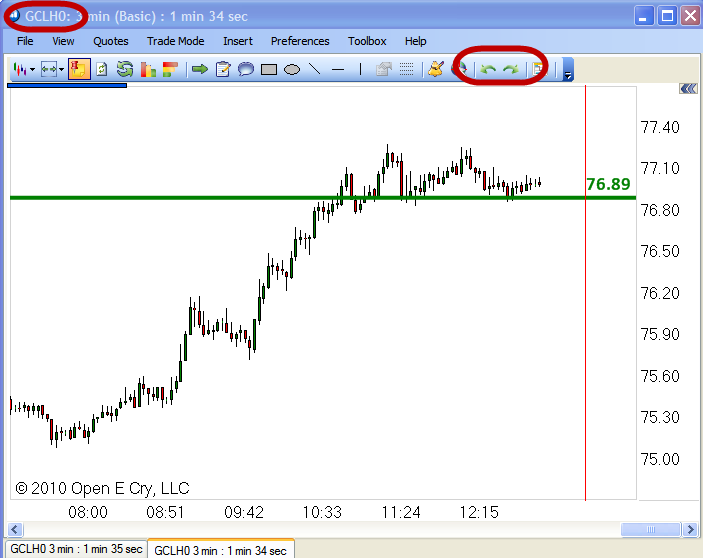
Task: Select the diagonal trend line tool
Action: point(315,69)
